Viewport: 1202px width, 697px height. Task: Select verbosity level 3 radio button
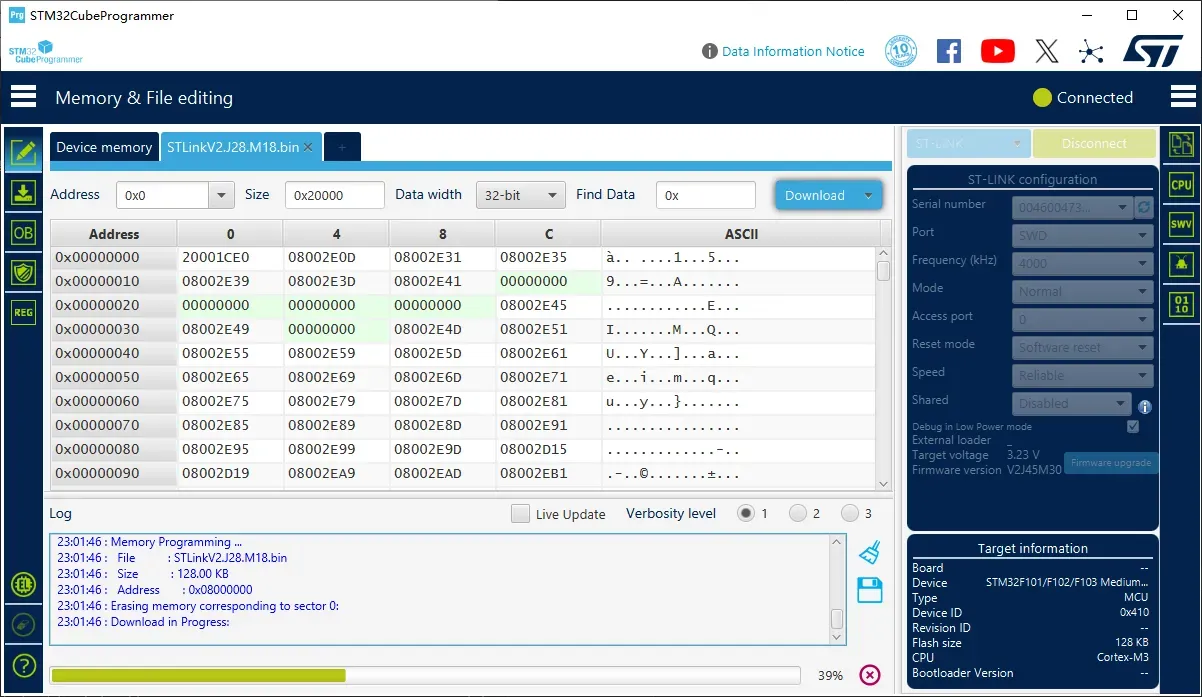point(850,513)
